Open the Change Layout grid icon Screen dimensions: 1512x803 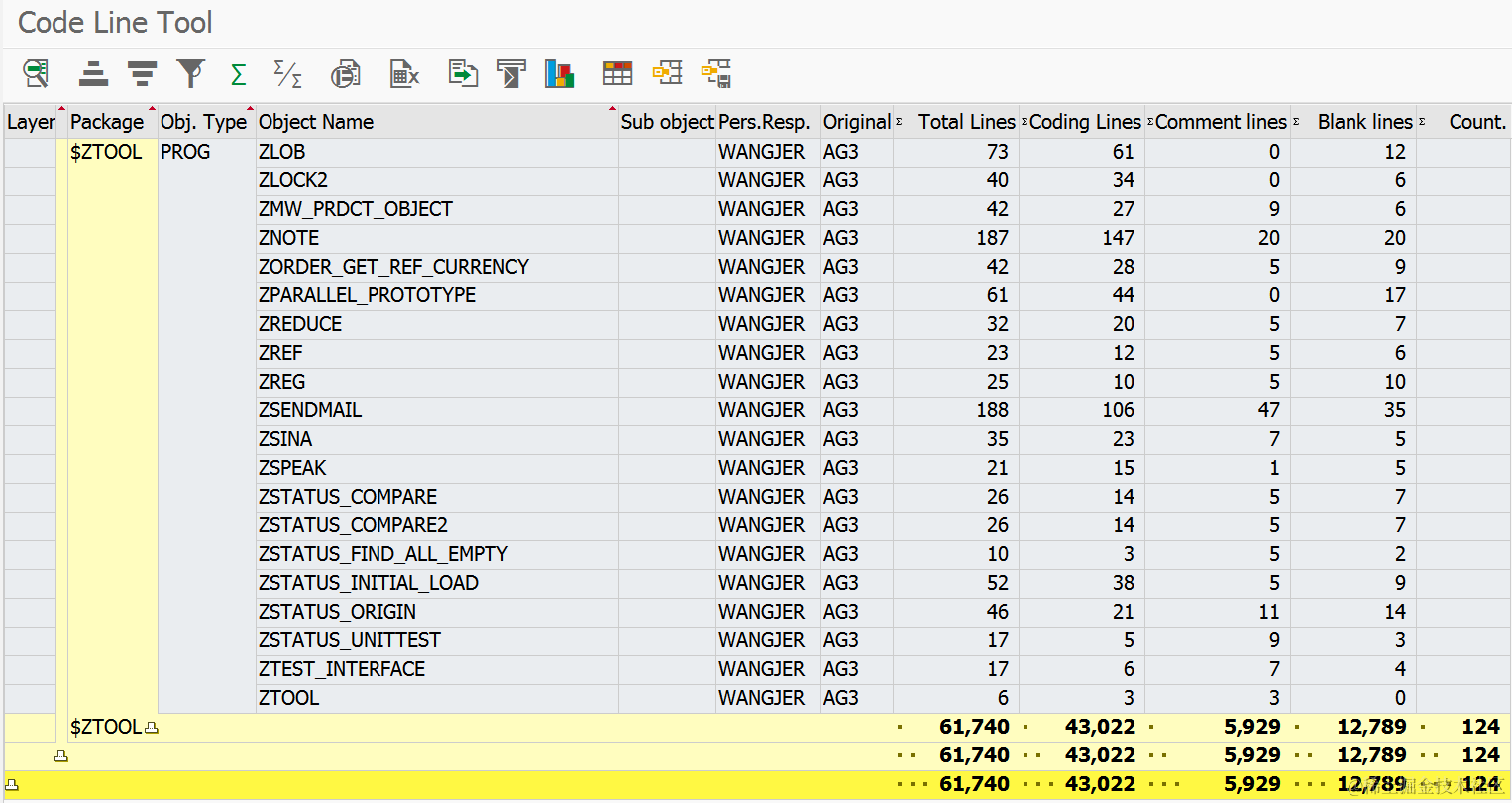(617, 73)
